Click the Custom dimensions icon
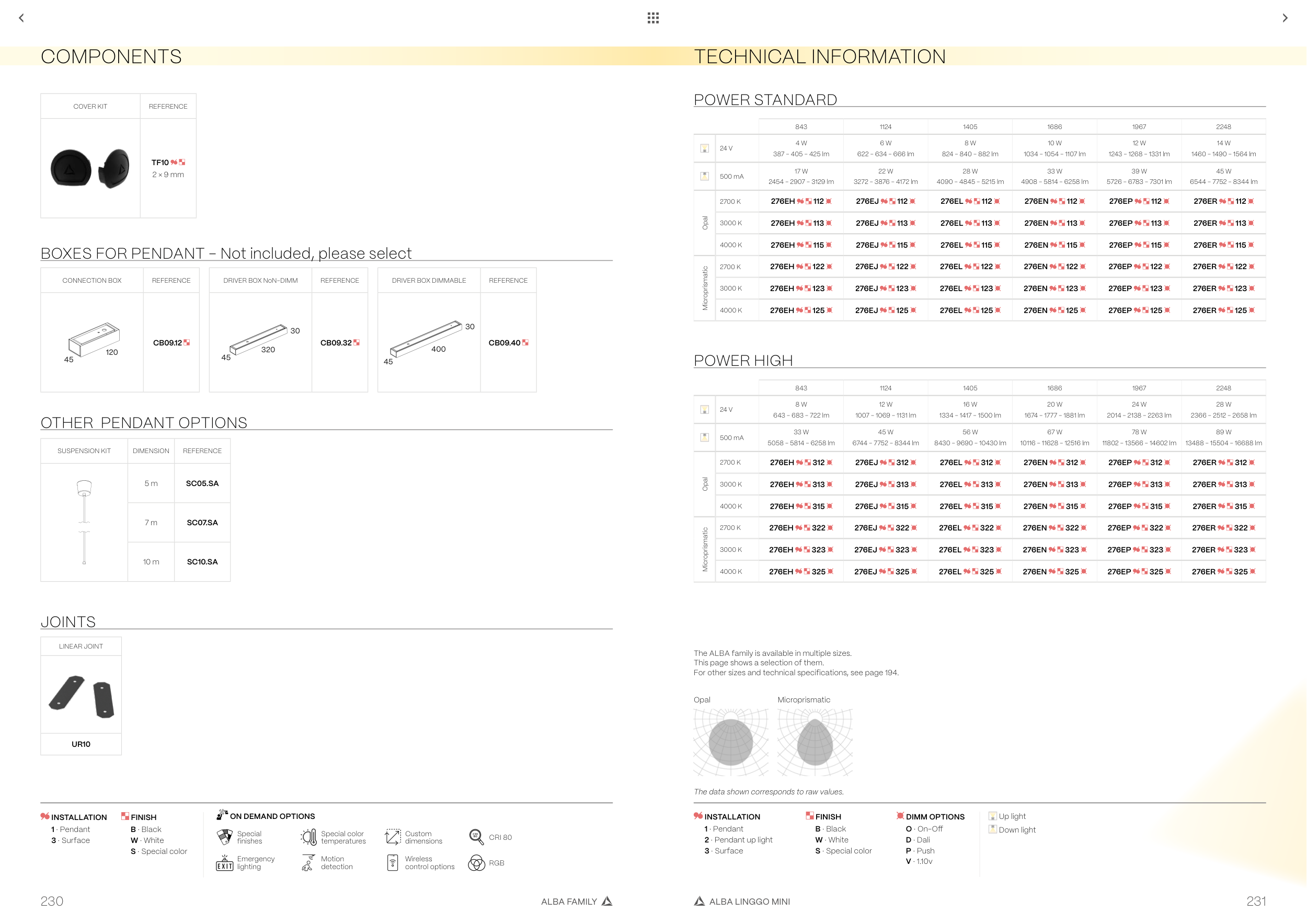The image size is (1307, 924). pos(393,837)
